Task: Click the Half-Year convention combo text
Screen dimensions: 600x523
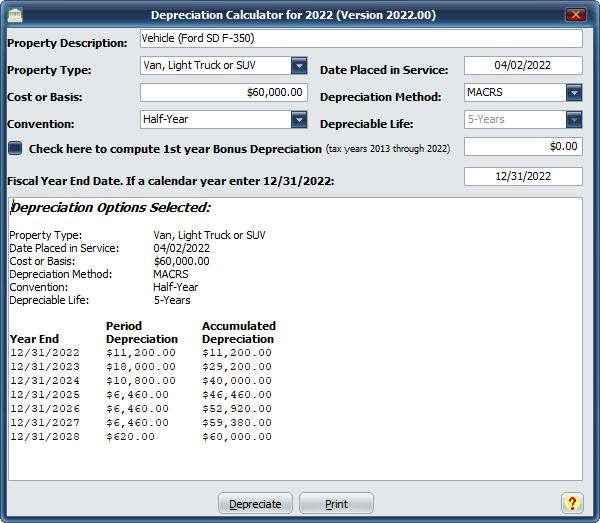Action: pyautogui.click(x=166, y=119)
